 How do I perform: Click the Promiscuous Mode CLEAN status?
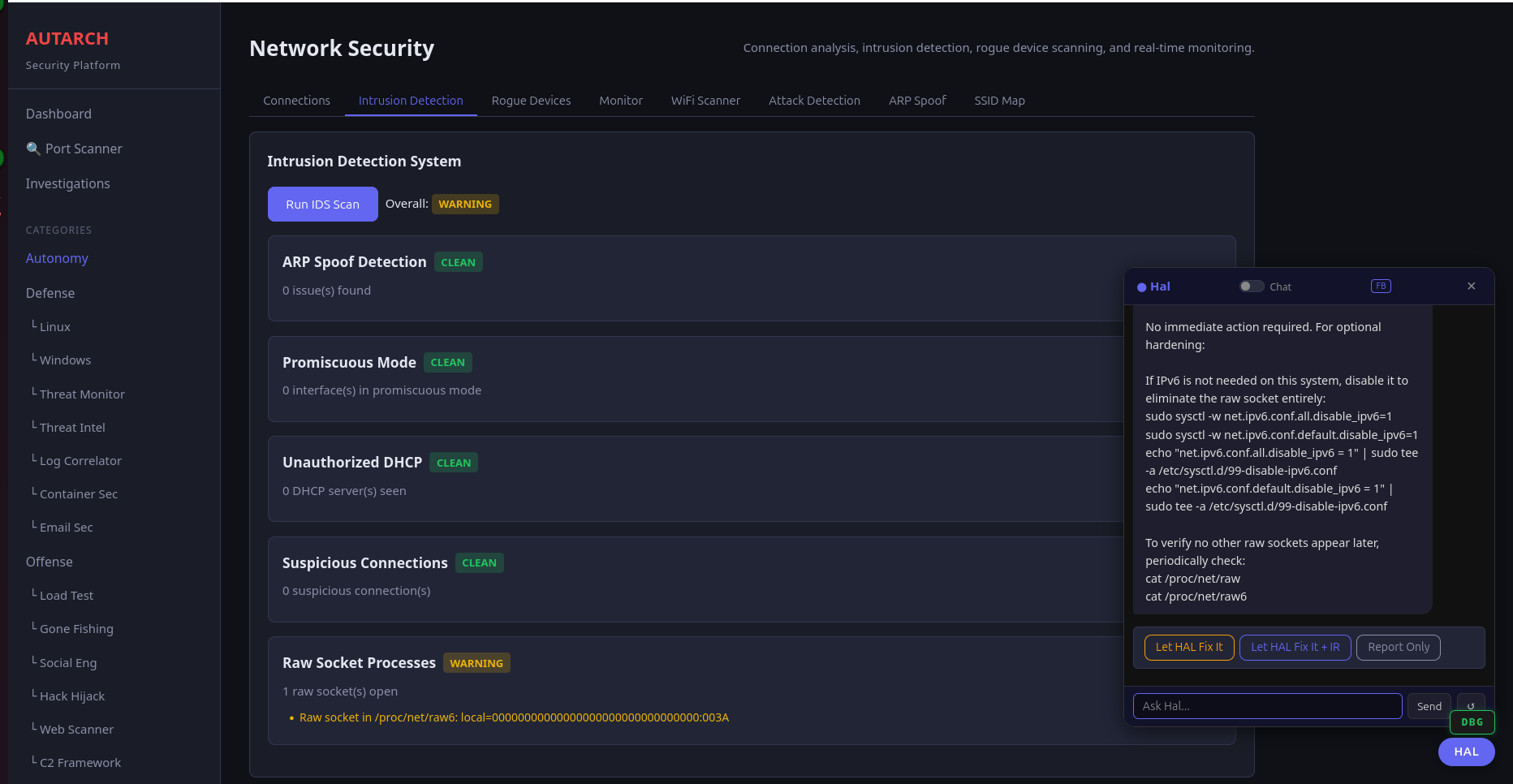(x=447, y=362)
